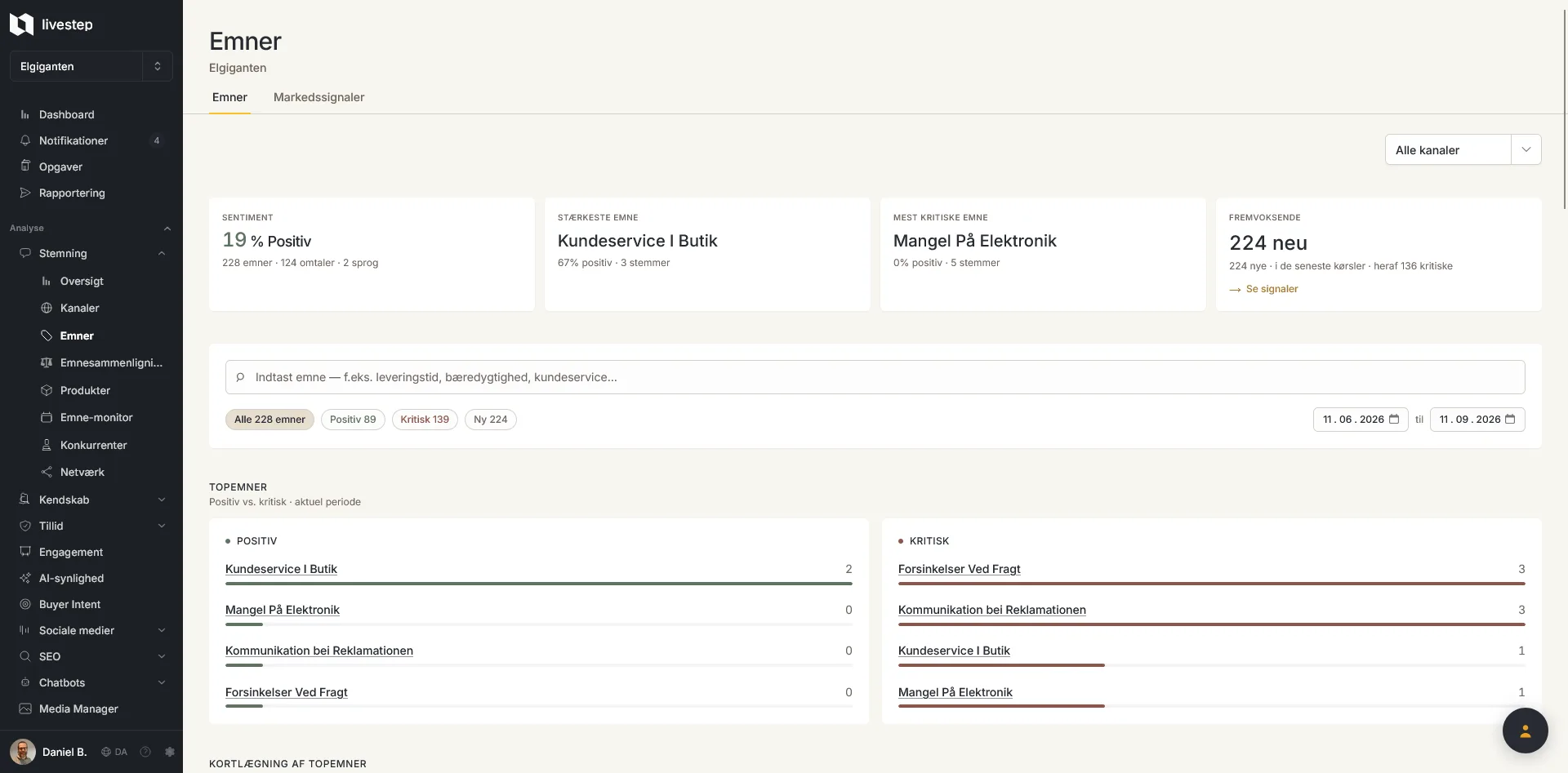Open the floating assistant chat button
Screen dimensions: 1568x773
pos(1525,731)
